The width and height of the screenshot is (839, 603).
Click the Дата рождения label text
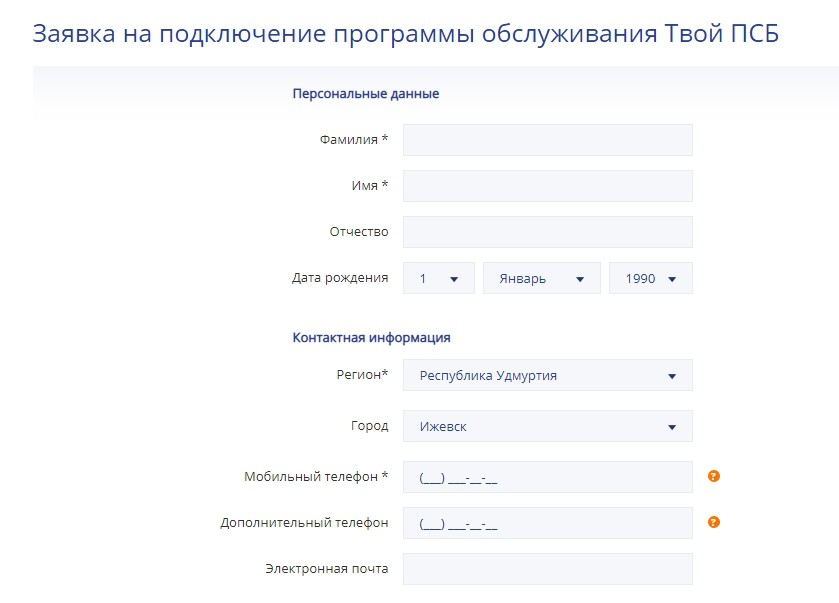[340, 278]
